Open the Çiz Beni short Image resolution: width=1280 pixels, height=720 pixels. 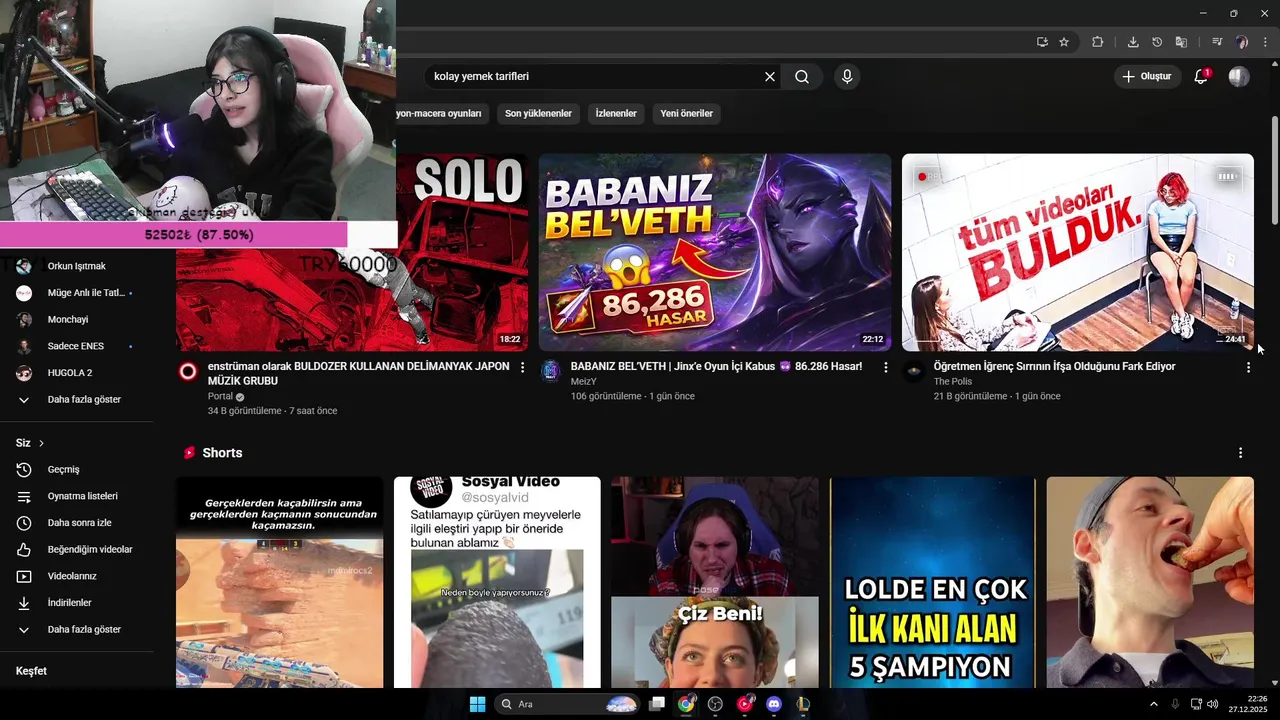(715, 582)
